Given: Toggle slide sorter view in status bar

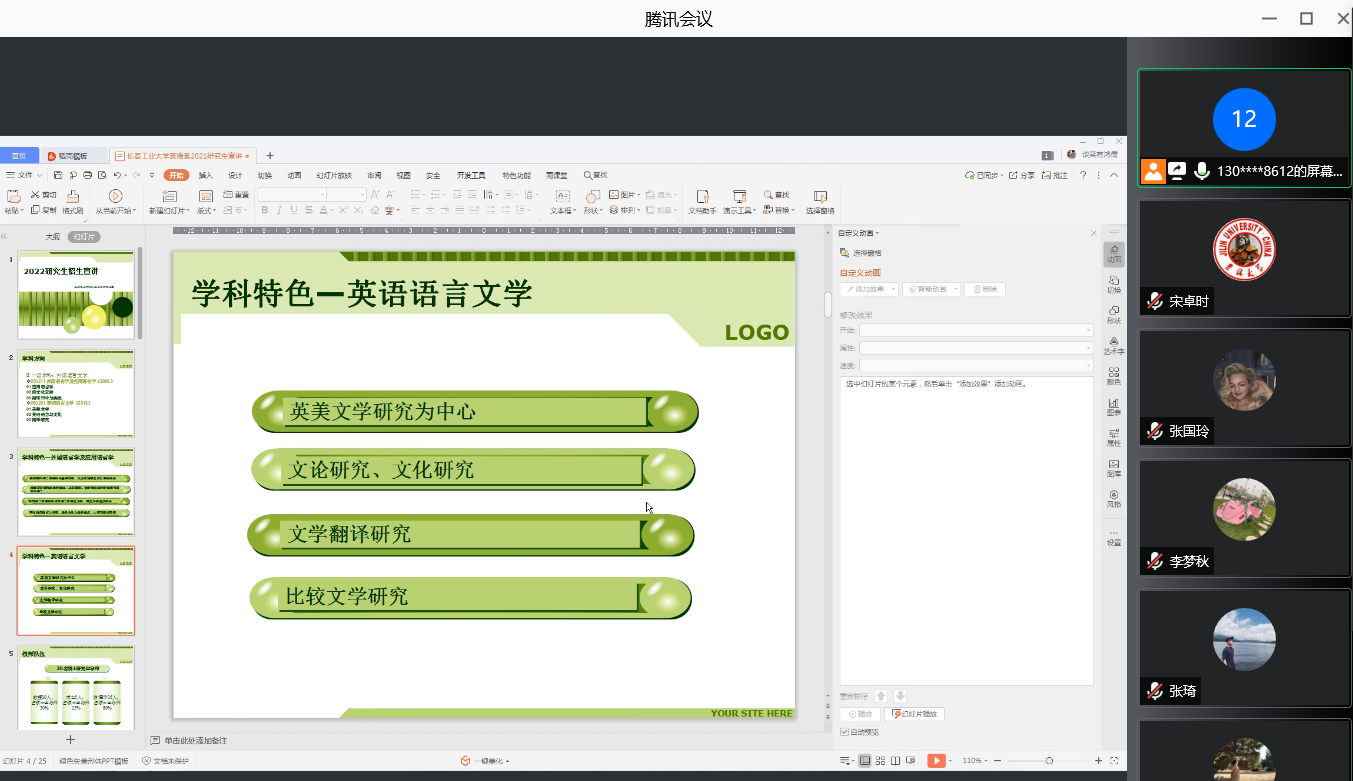Looking at the screenshot, I should (881, 761).
